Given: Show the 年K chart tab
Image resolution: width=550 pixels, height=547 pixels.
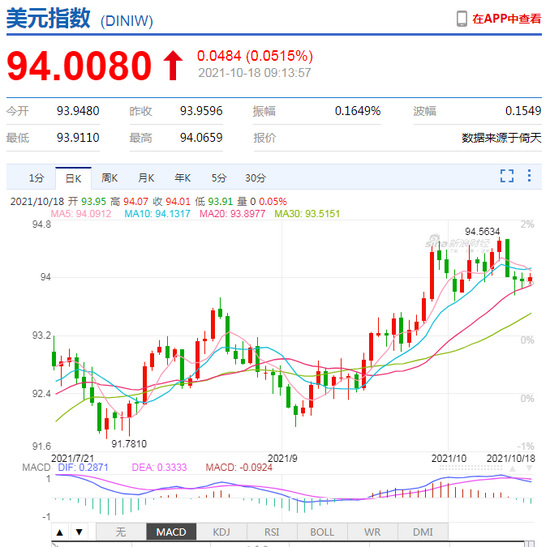Looking at the screenshot, I should pos(182,178).
